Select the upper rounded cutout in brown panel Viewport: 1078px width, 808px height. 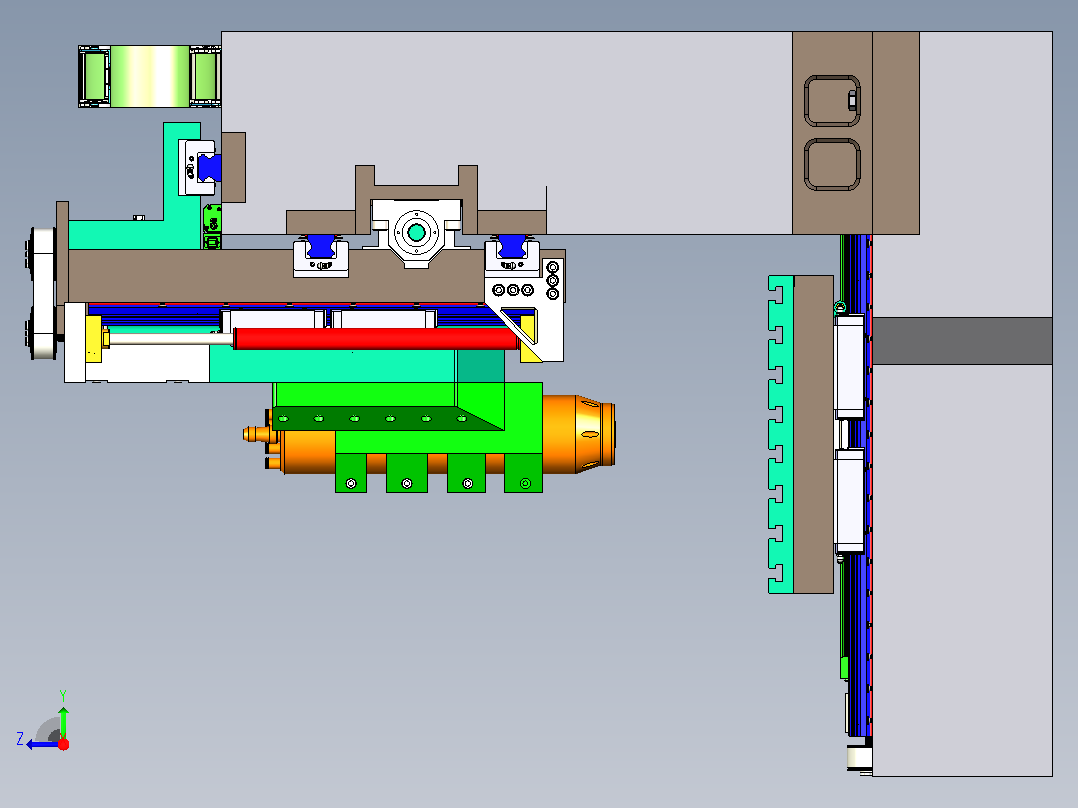832,101
